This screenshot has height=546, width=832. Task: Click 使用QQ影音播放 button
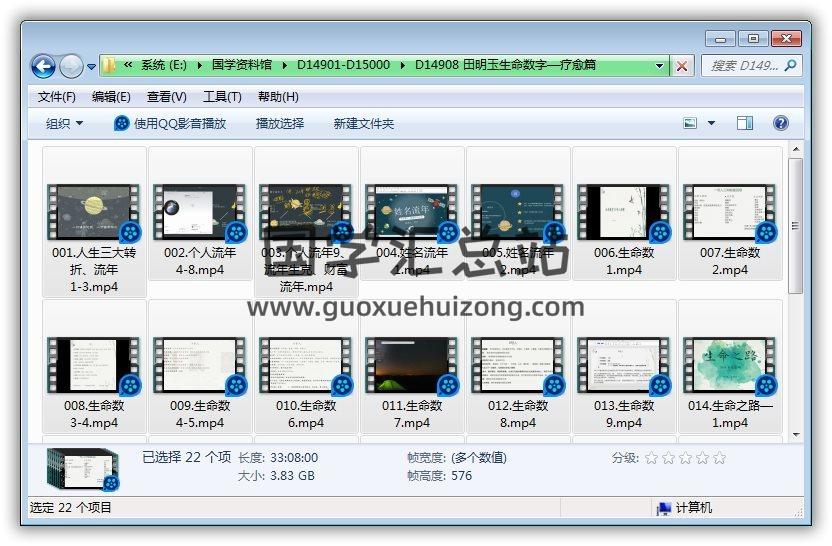tap(170, 123)
